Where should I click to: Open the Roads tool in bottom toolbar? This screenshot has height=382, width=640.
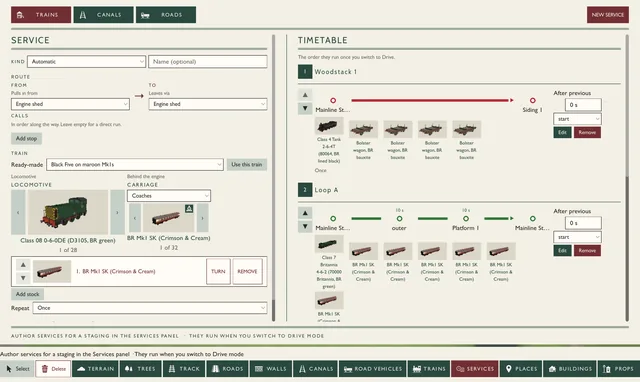coord(227,369)
